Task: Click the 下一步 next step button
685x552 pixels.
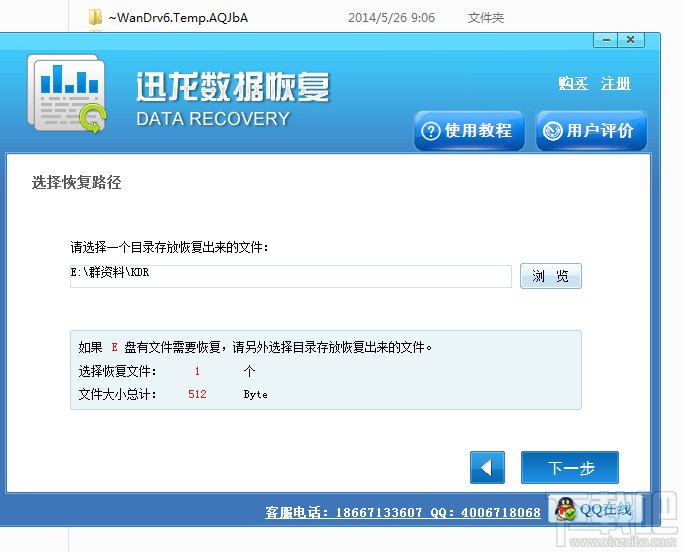Action: click(x=570, y=467)
